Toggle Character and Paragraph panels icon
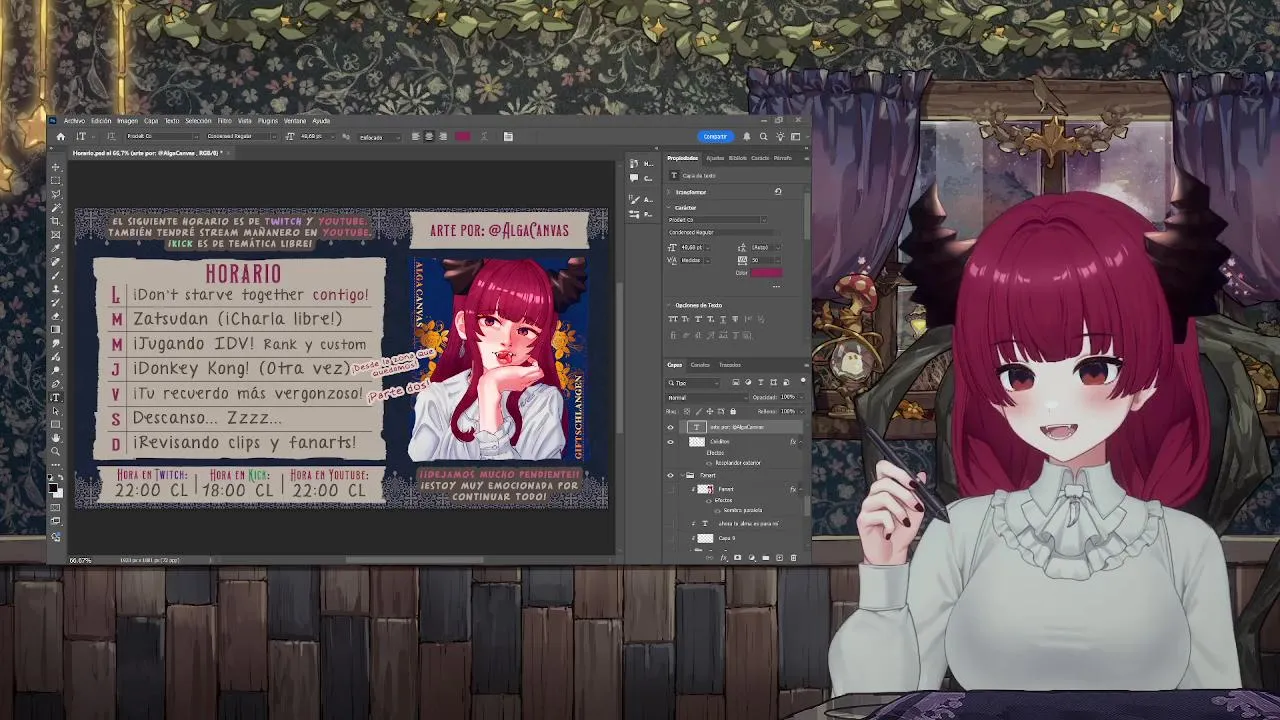The image size is (1280, 720). (x=508, y=137)
